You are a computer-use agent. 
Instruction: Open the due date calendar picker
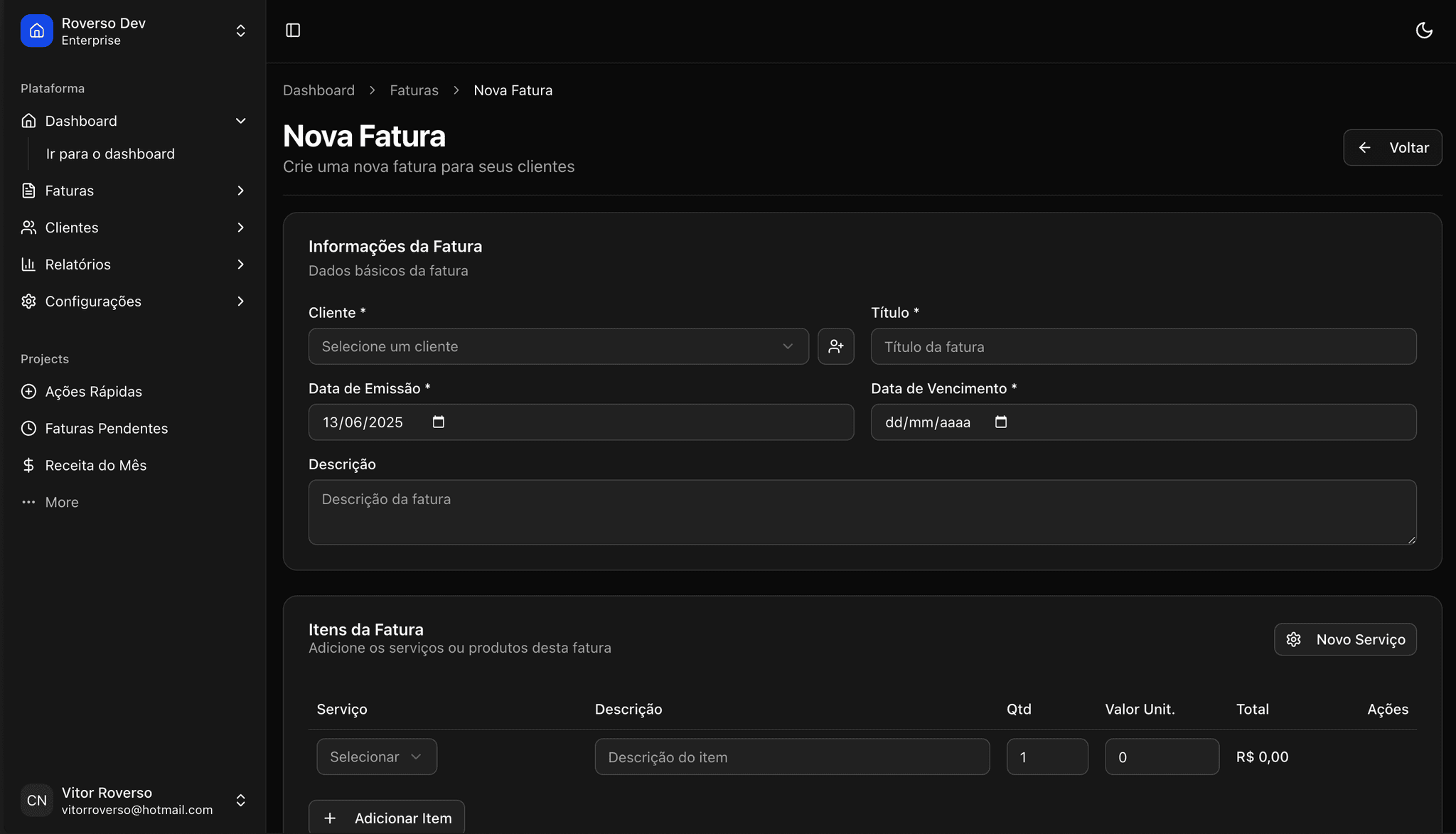[x=1001, y=422]
